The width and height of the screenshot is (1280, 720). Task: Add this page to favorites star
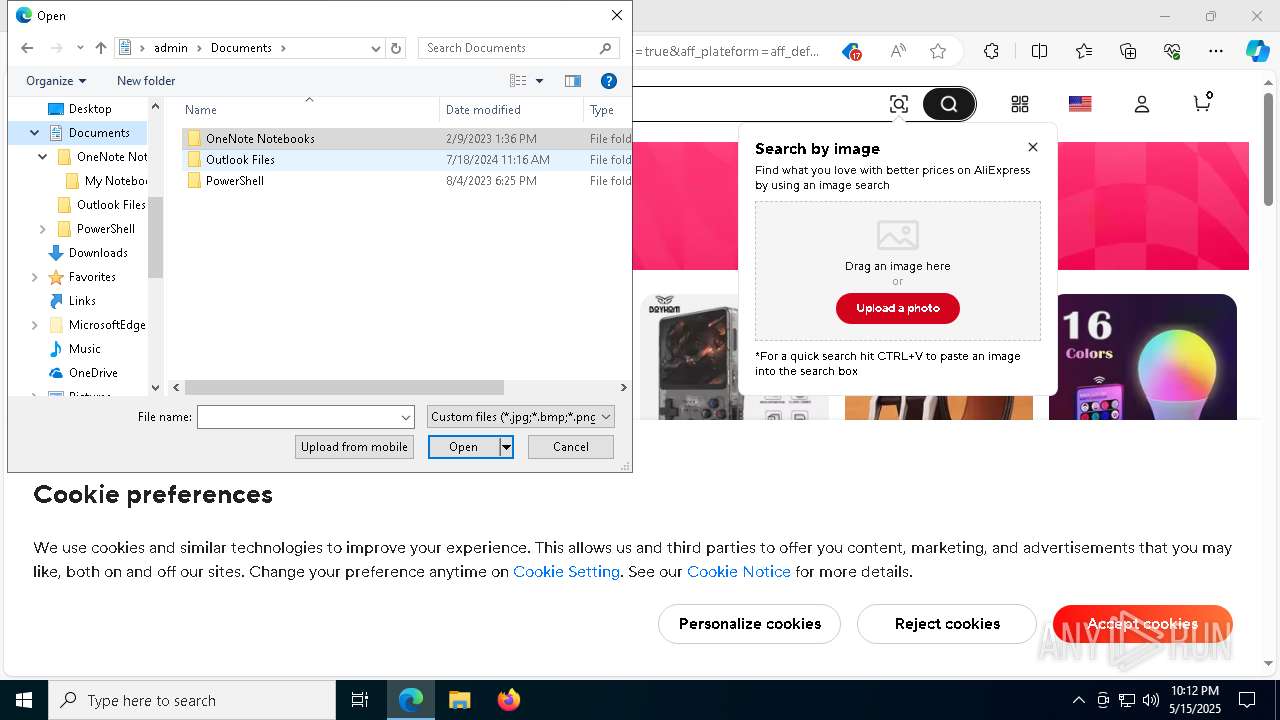[938, 51]
